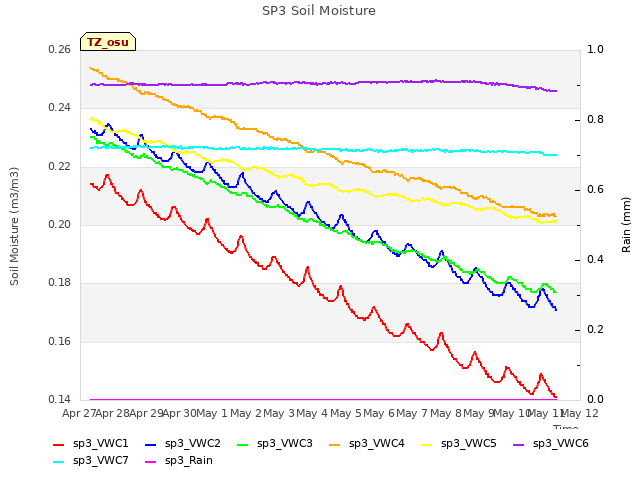Click the May 4 date tick label
The width and height of the screenshot is (640, 480).
click(312, 413)
